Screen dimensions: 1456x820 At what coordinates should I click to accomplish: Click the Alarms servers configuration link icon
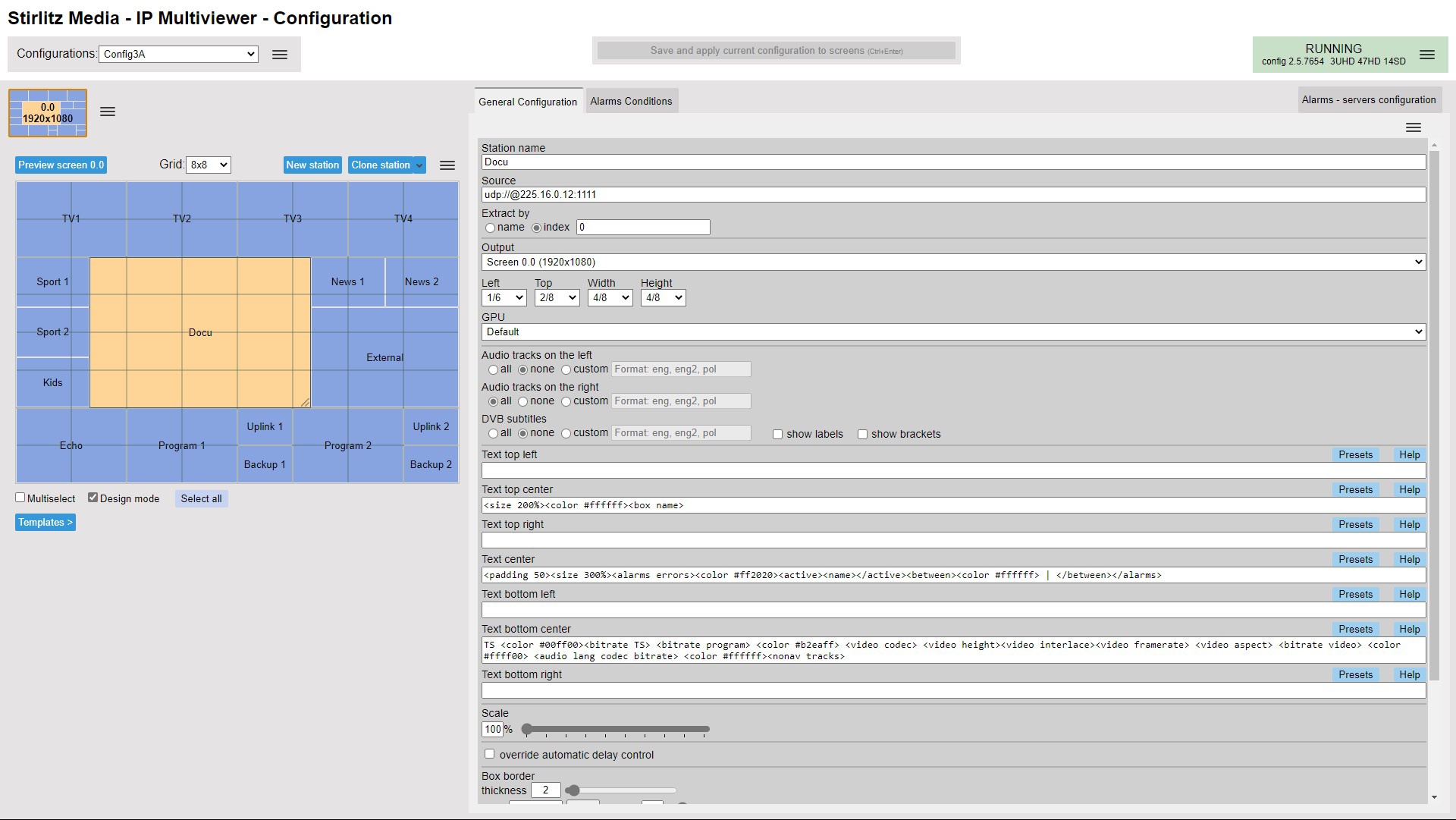coord(1366,99)
